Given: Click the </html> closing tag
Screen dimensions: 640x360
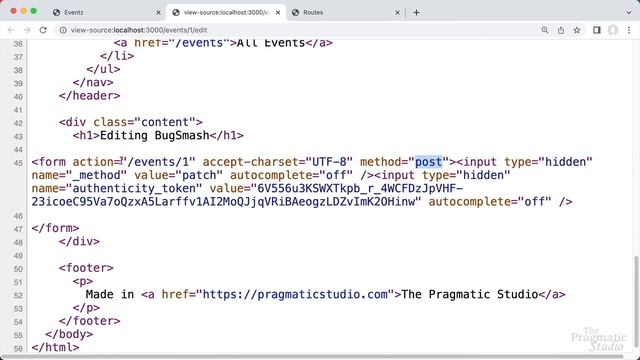Looking at the screenshot, I should click(x=55, y=347).
